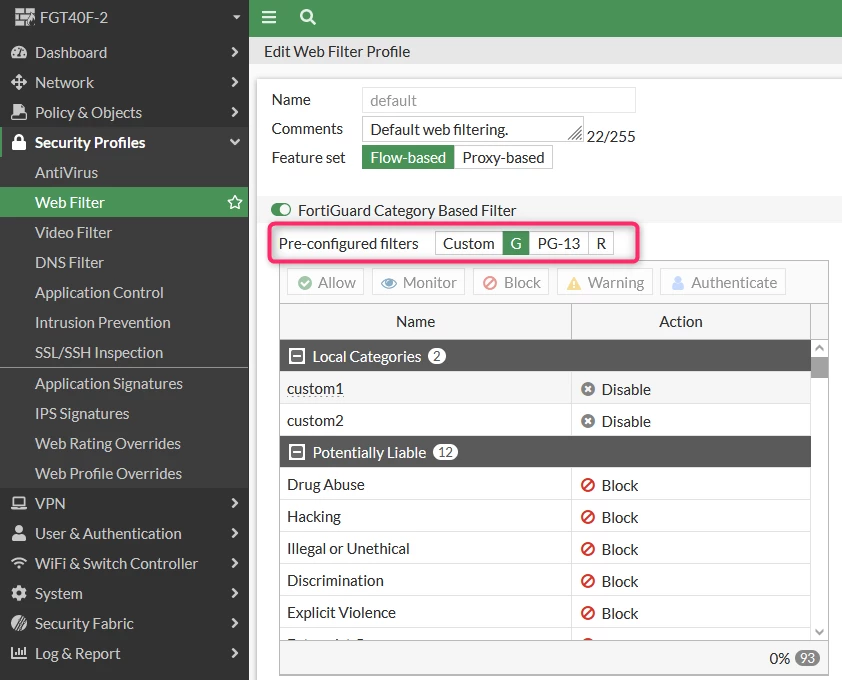Open the hamburger menu icon
The width and height of the screenshot is (842, 680).
tap(269, 17)
